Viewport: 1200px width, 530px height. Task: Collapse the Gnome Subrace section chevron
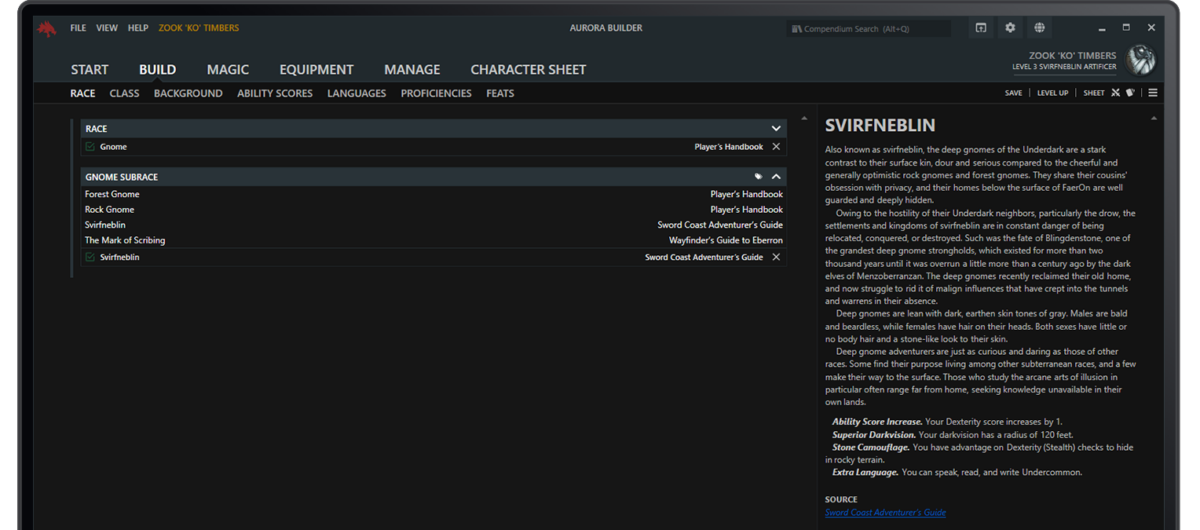(776, 177)
